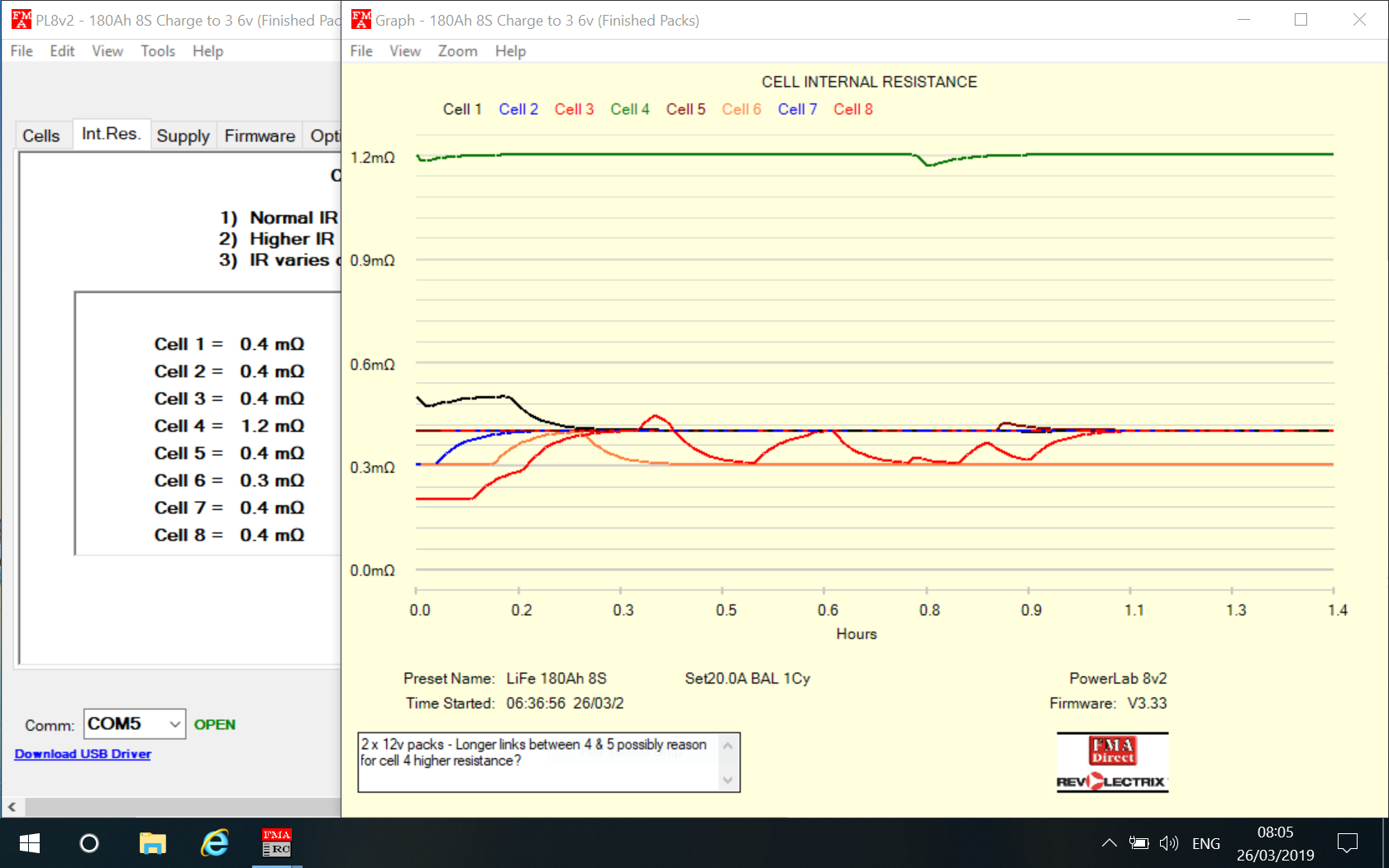This screenshot has height=868, width=1389.
Task: Toggle the Cell 8 legend label
Action: coord(852,109)
